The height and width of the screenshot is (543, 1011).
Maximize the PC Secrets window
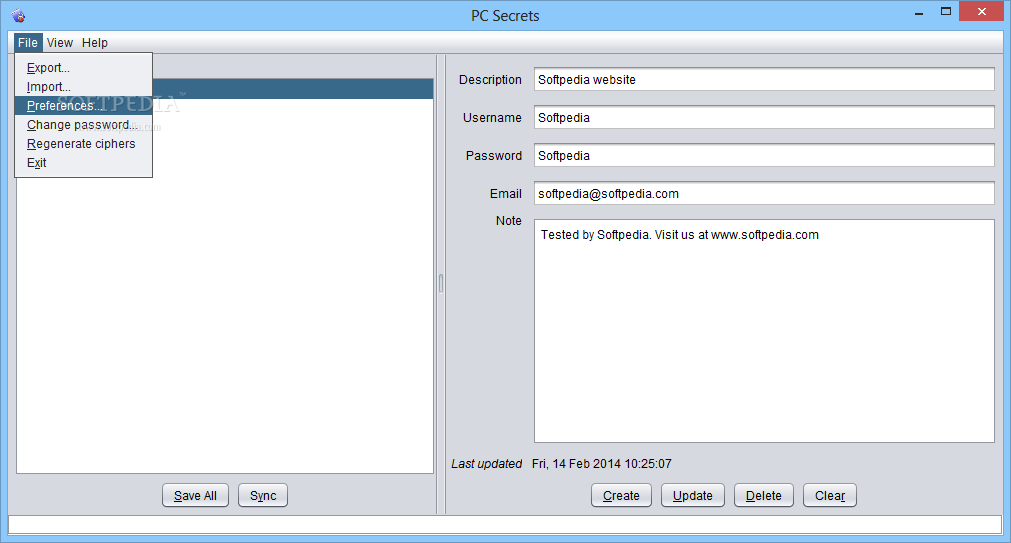946,12
